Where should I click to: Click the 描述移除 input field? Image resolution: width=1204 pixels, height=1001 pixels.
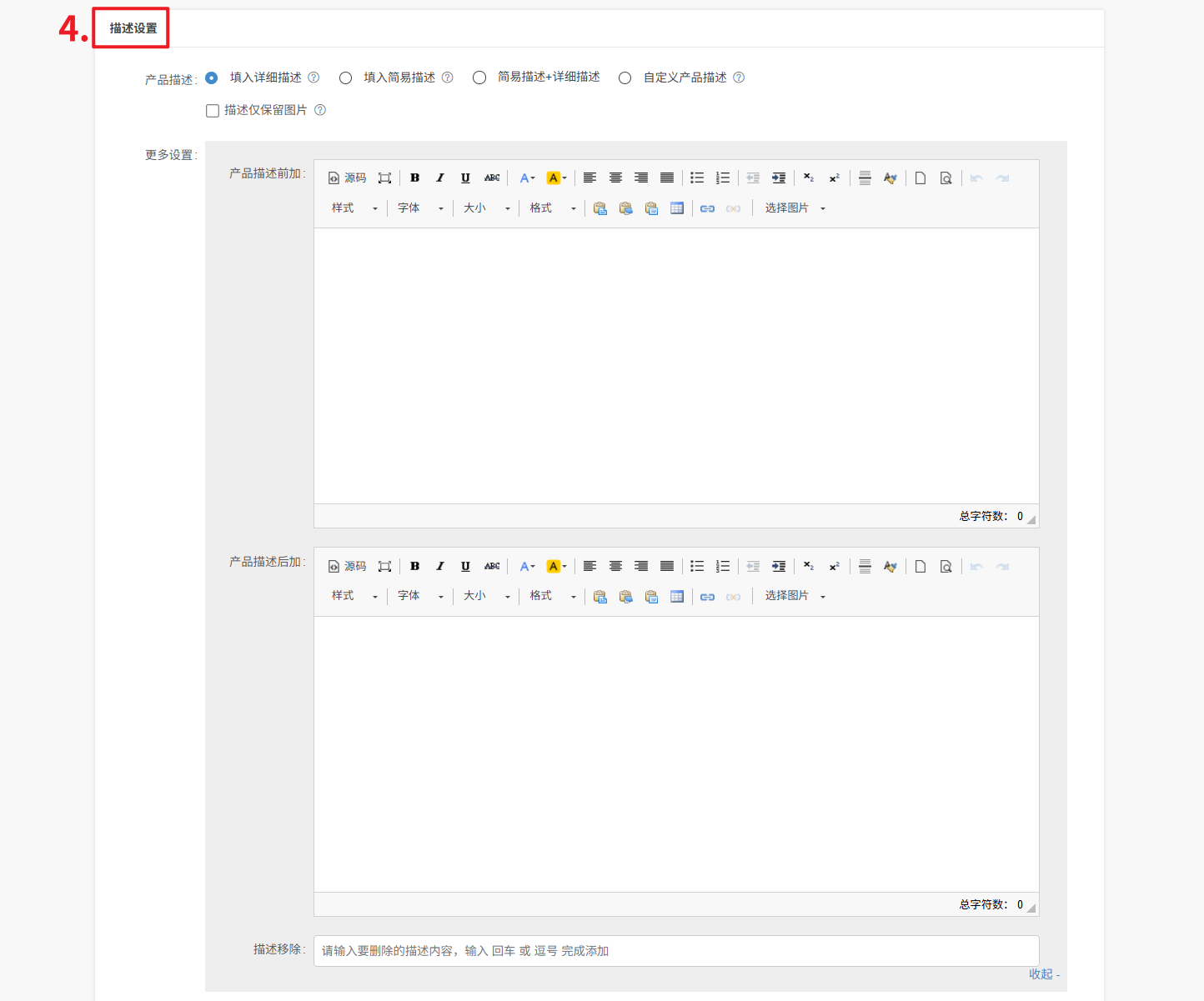pyautogui.click(x=675, y=951)
